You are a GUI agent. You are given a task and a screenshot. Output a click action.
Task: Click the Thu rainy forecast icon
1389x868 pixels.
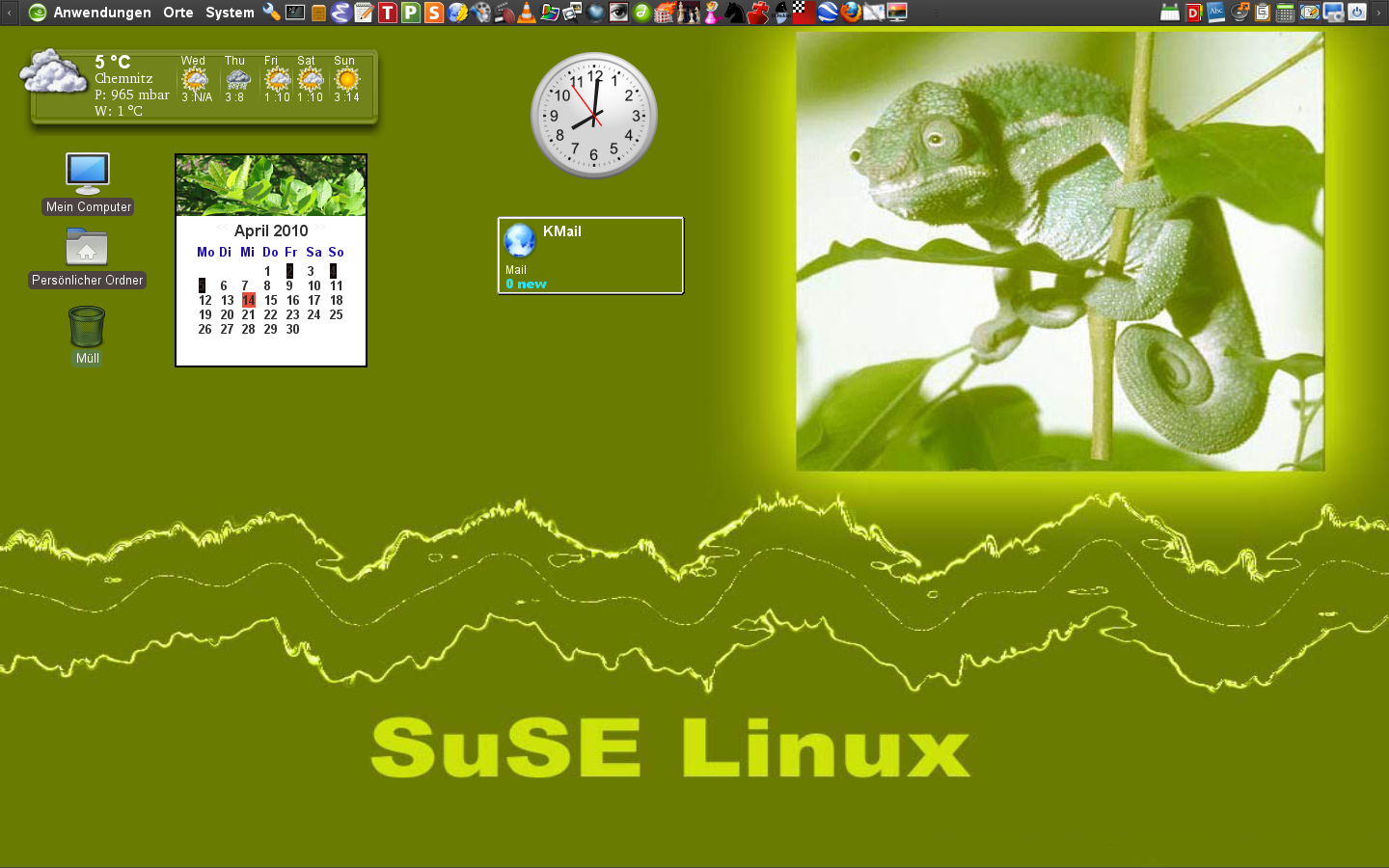tap(236, 80)
